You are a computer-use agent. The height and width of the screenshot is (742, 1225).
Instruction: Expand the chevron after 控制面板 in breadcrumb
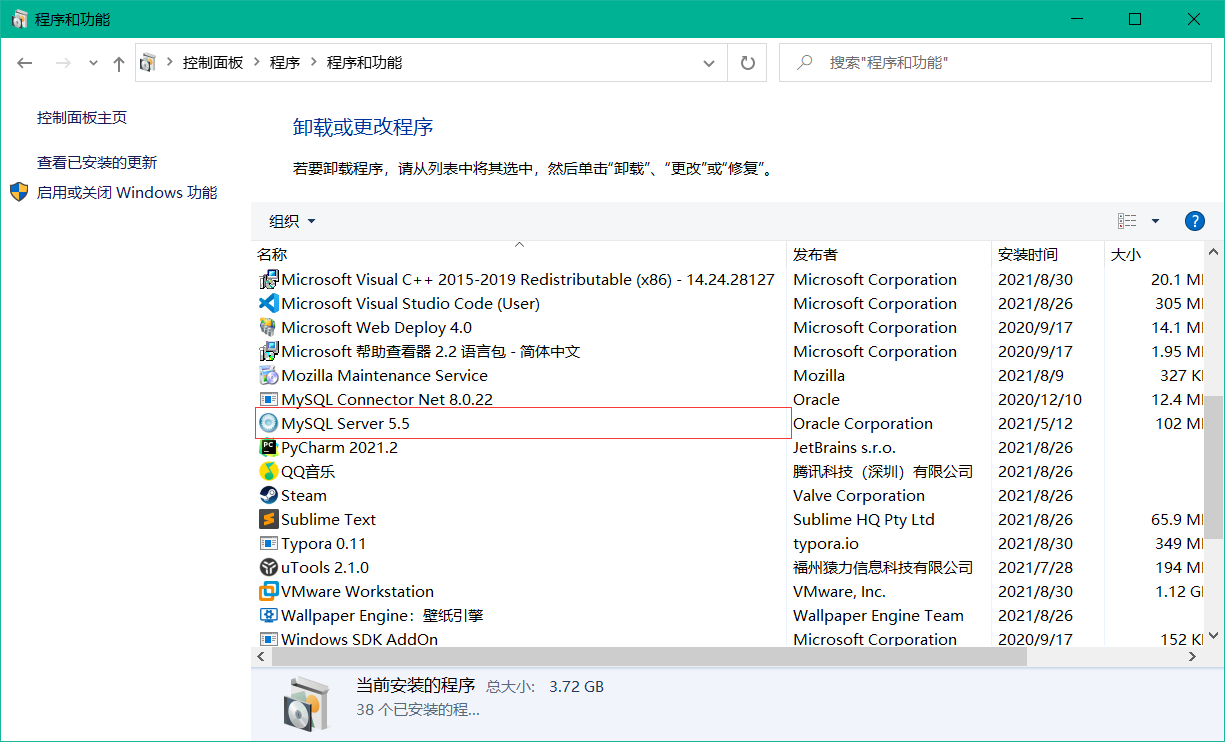point(257,63)
